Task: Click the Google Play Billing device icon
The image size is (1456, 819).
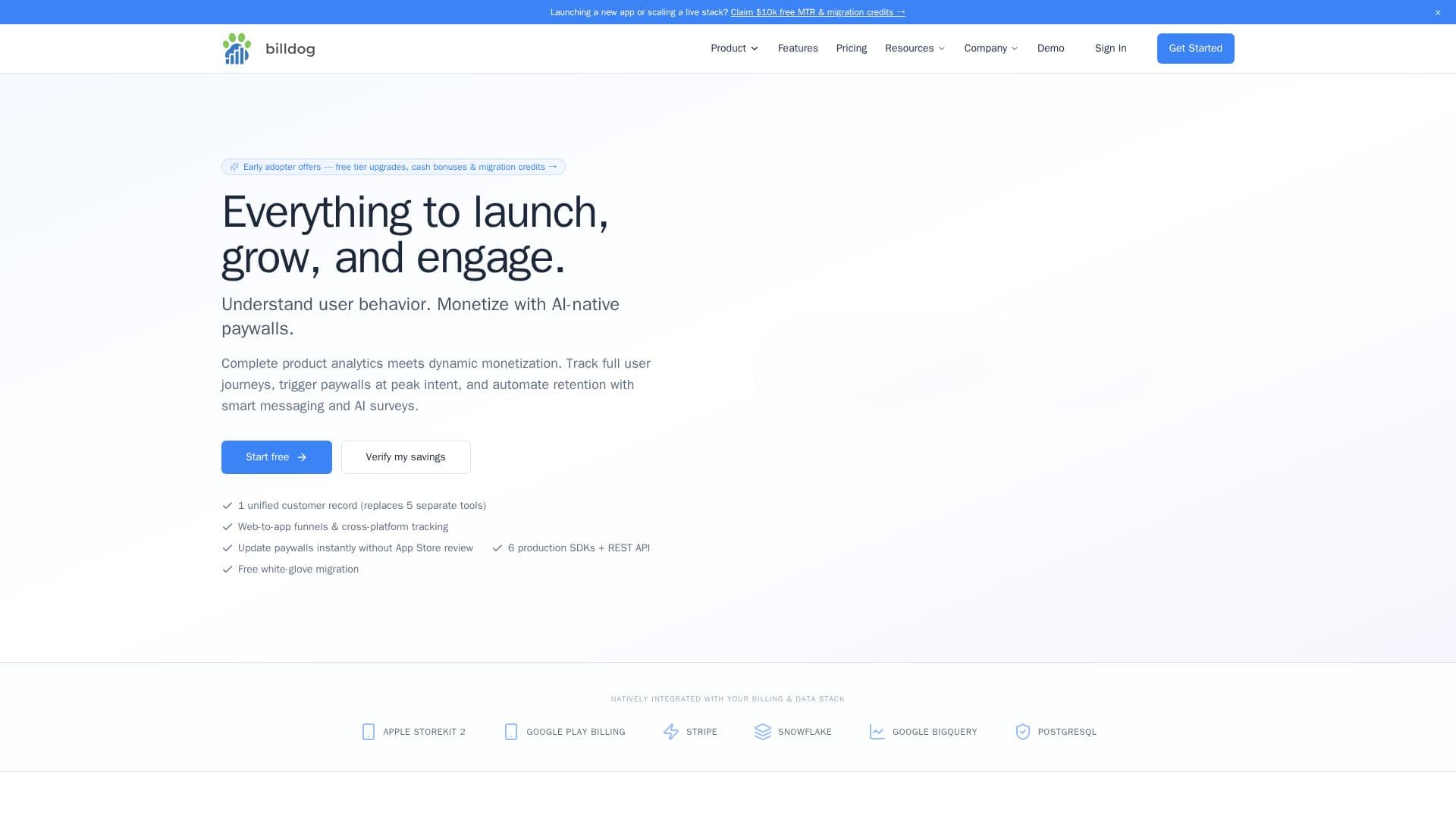Action: click(x=511, y=732)
